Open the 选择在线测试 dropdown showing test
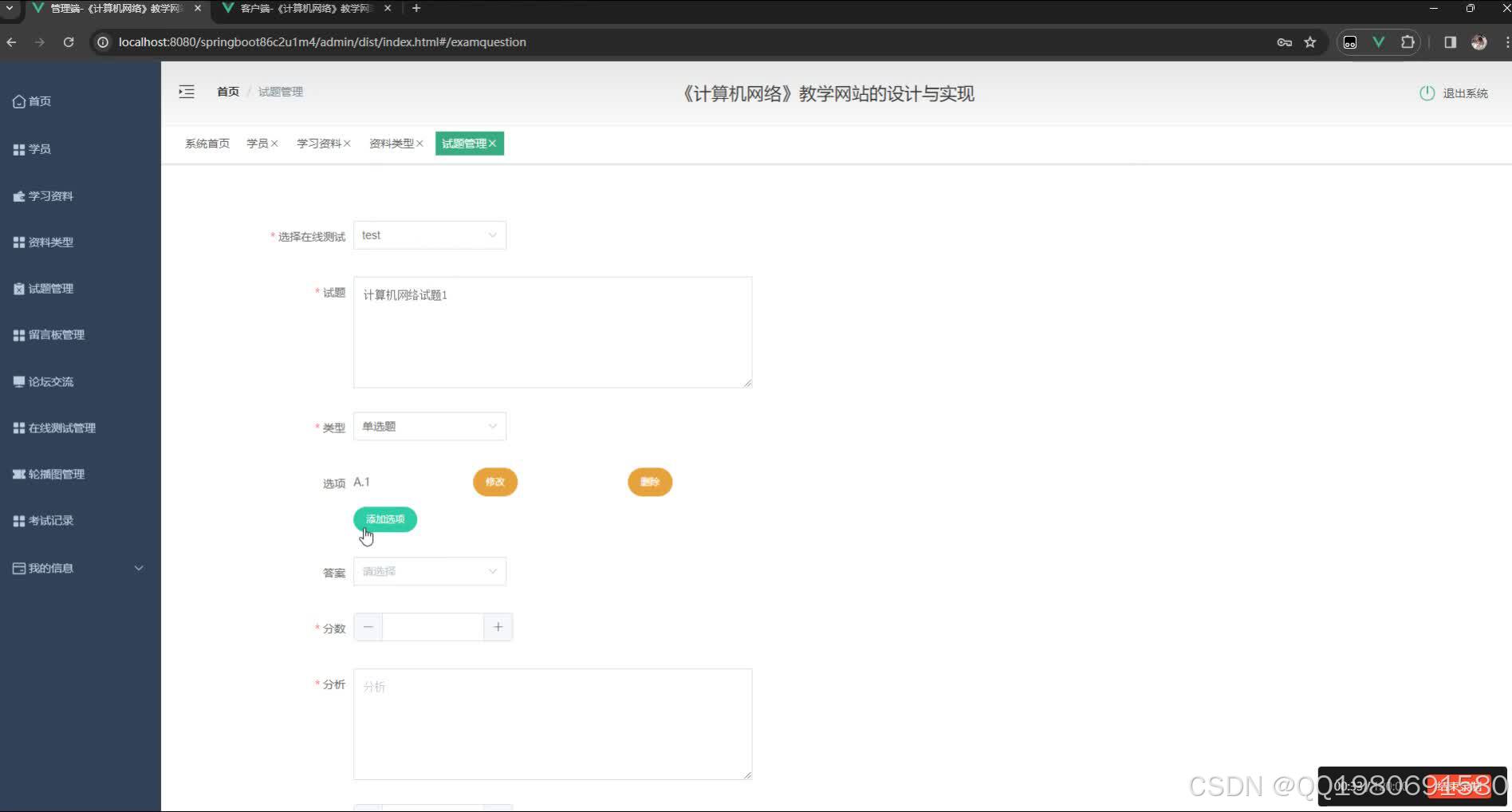Image resolution: width=1512 pixels, height=812 pixels. point(430,235)
